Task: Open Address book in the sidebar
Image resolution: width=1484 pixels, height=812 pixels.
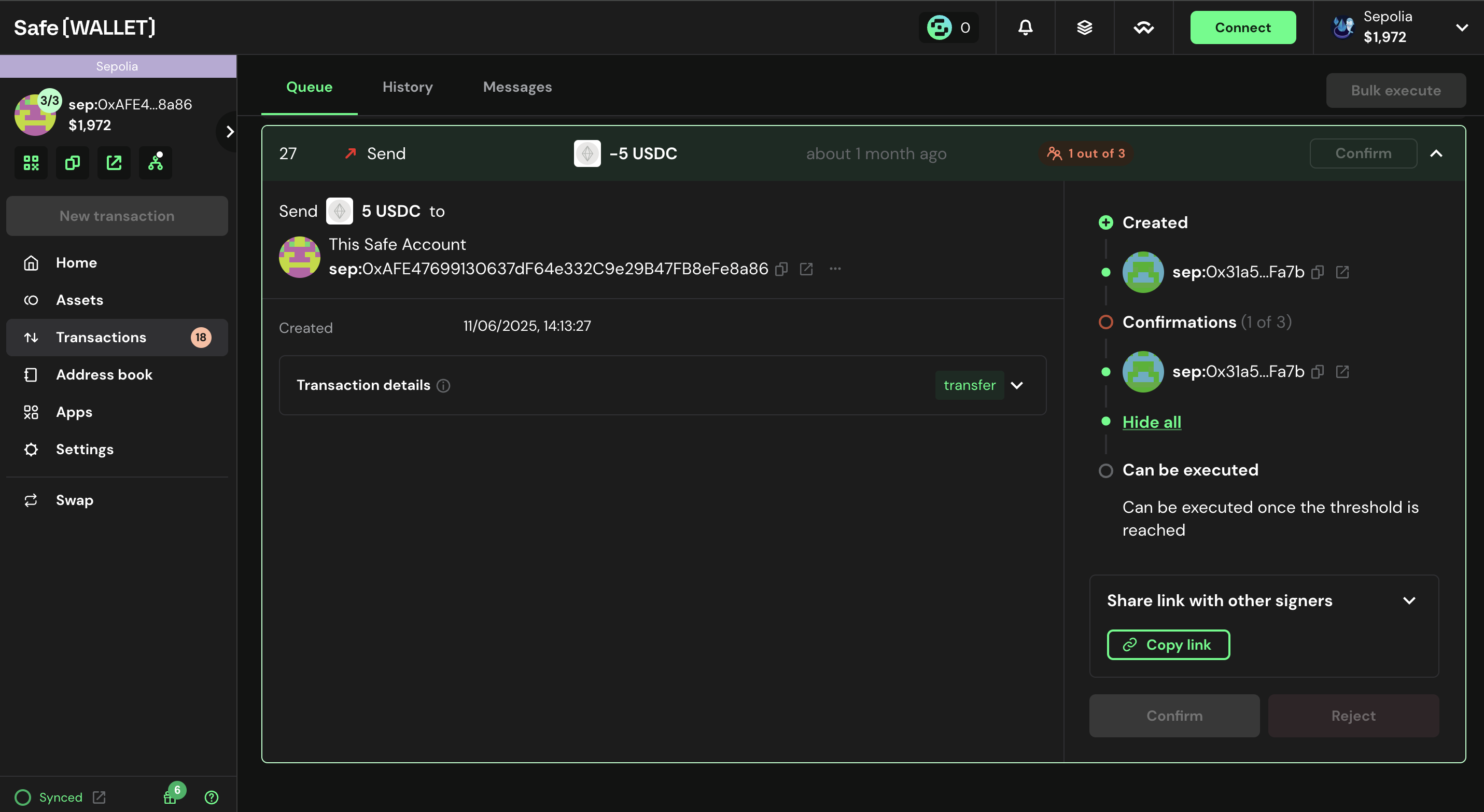Action: tap(117, 375)
